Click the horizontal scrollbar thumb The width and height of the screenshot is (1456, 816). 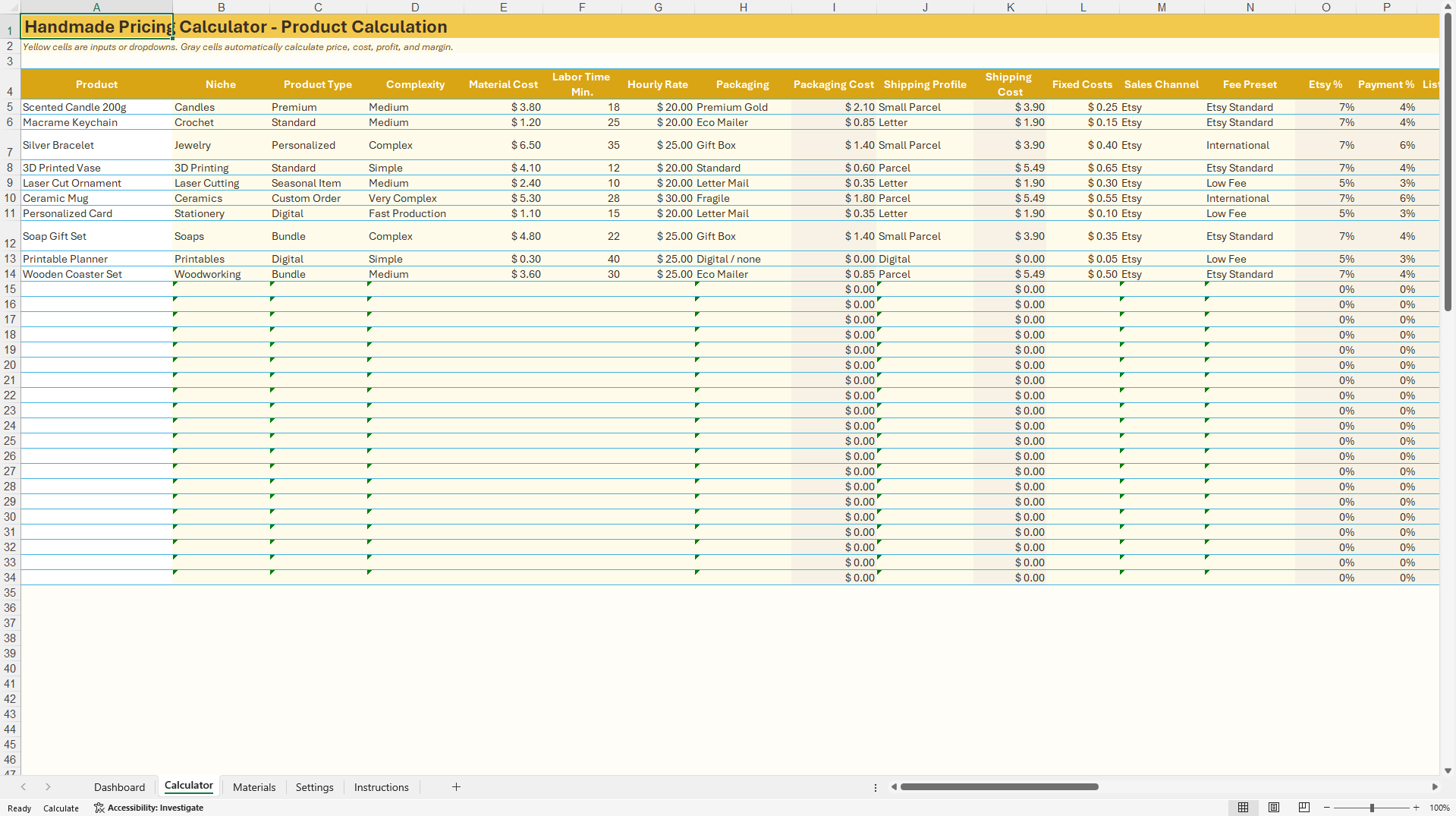(999, 787)
